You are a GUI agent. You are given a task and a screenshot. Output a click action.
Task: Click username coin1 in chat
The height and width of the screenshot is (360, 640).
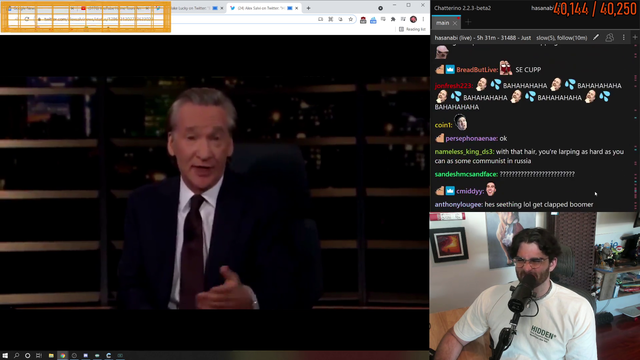(443, 125)
